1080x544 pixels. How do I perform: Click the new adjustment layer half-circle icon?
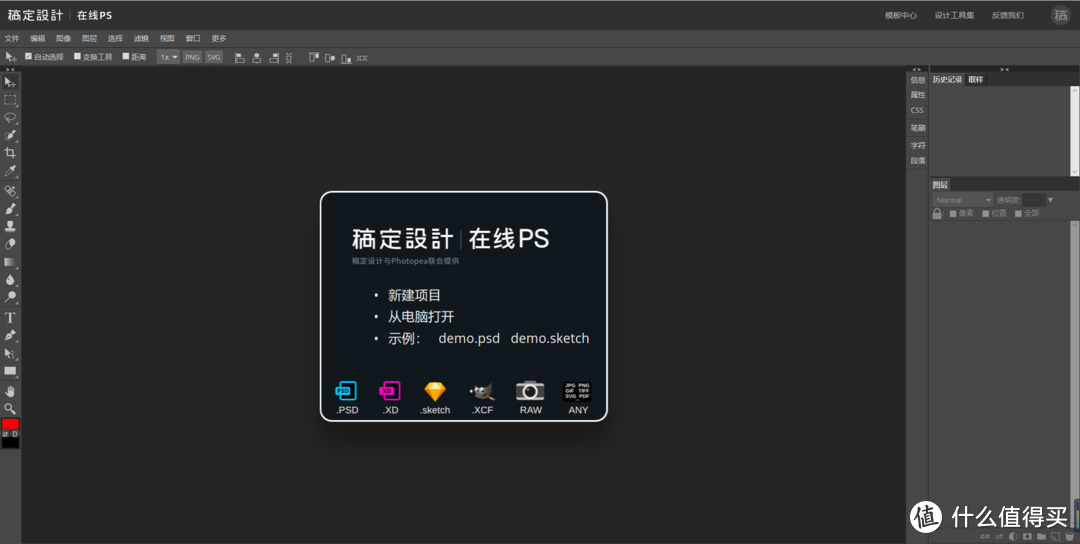[1013, 536]
